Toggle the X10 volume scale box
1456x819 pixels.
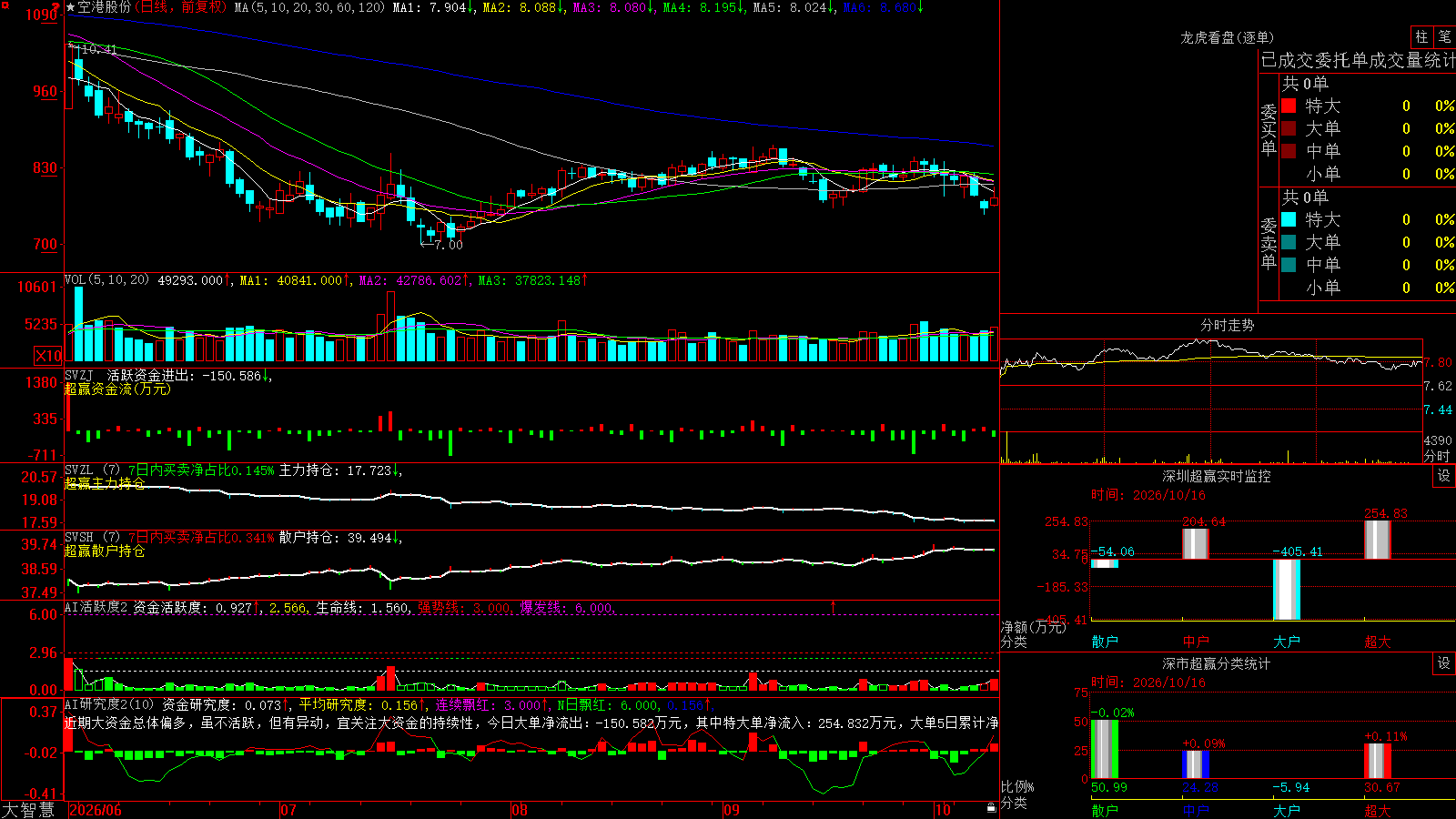pyautogui.click(x=48, y=356)
